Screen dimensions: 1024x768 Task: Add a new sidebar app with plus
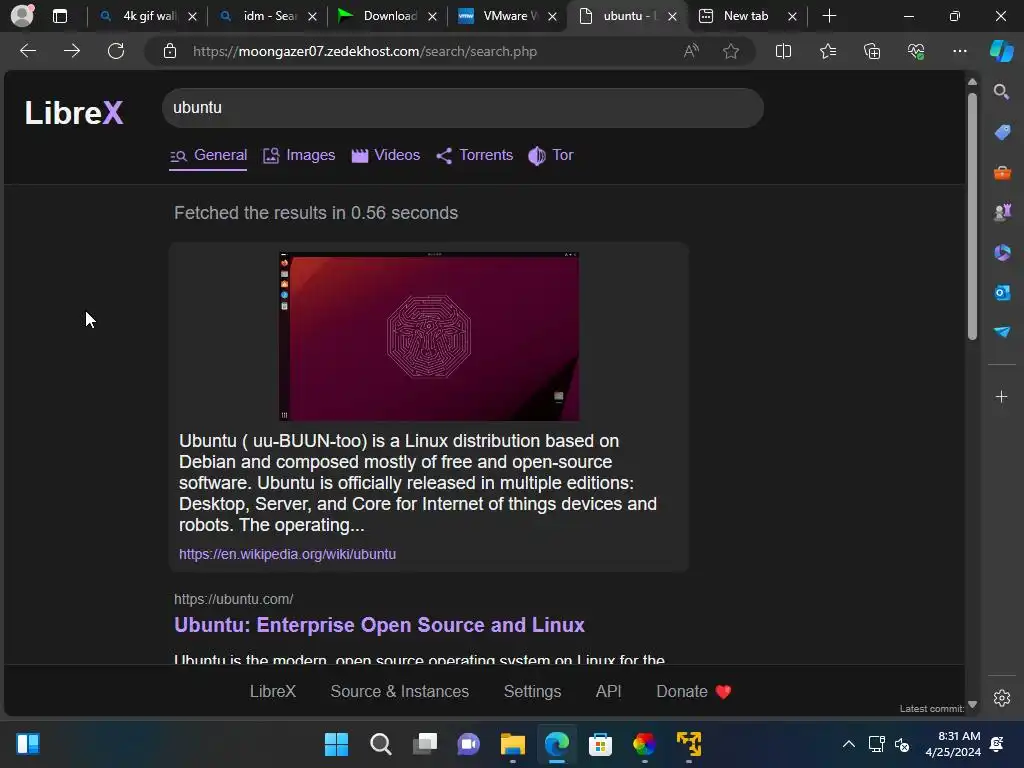point(1001,396)
